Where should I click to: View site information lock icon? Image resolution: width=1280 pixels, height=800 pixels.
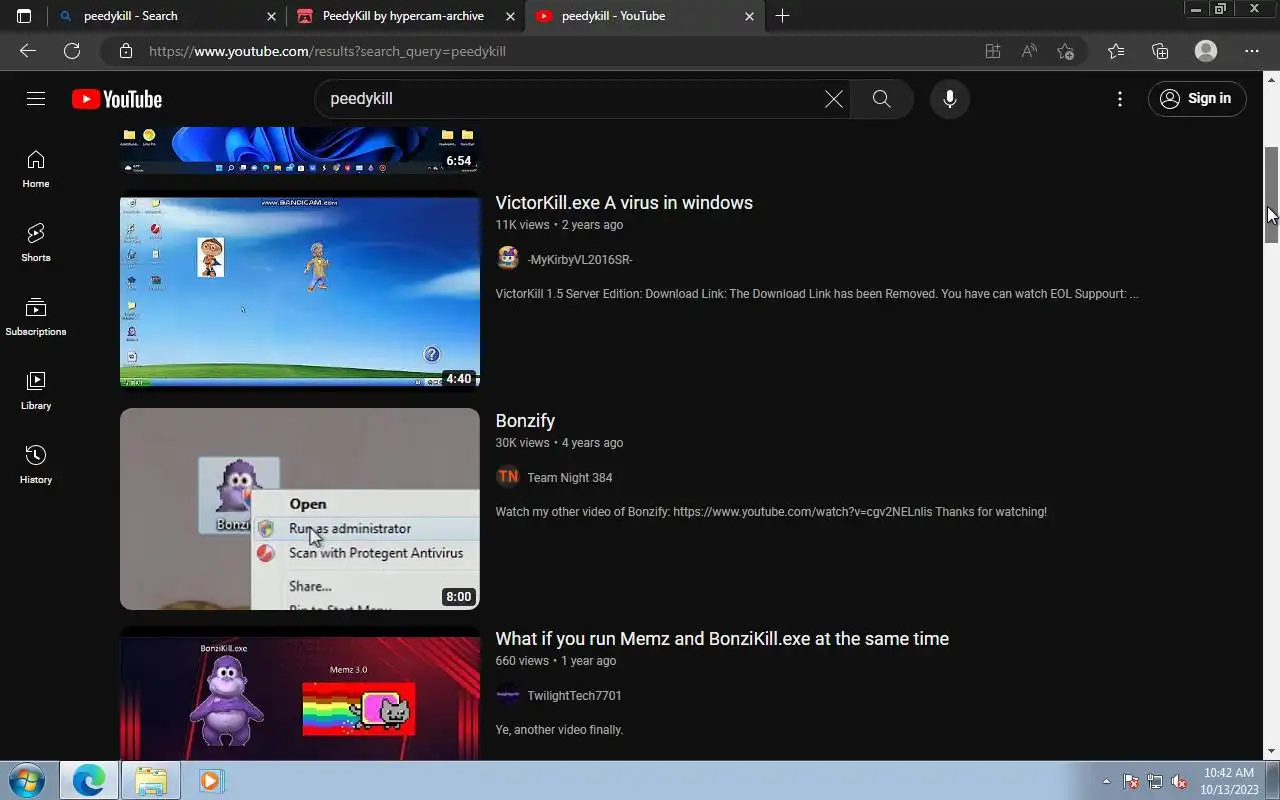(125, 51)
